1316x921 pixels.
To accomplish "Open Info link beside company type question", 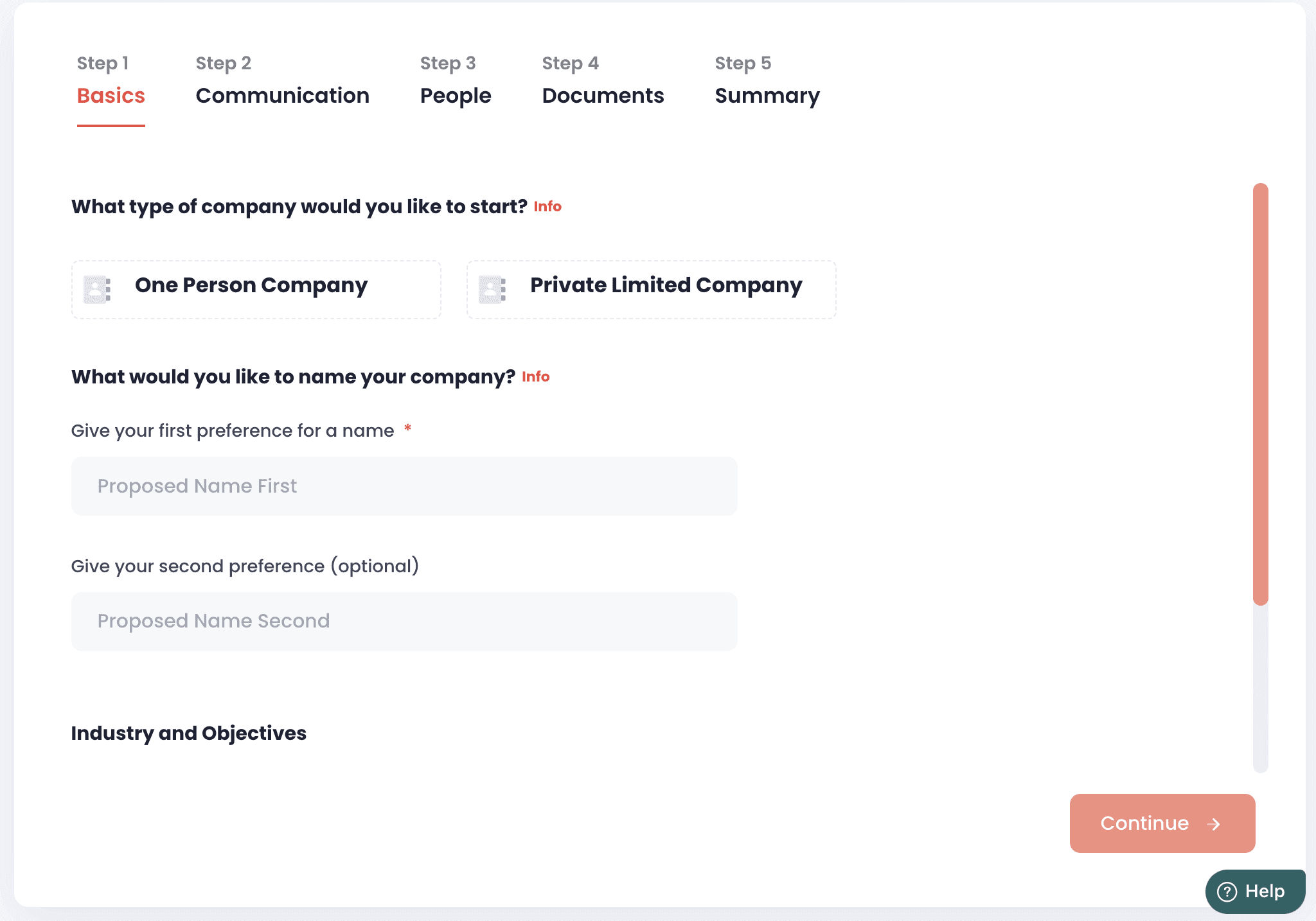I will coord(547,207).
